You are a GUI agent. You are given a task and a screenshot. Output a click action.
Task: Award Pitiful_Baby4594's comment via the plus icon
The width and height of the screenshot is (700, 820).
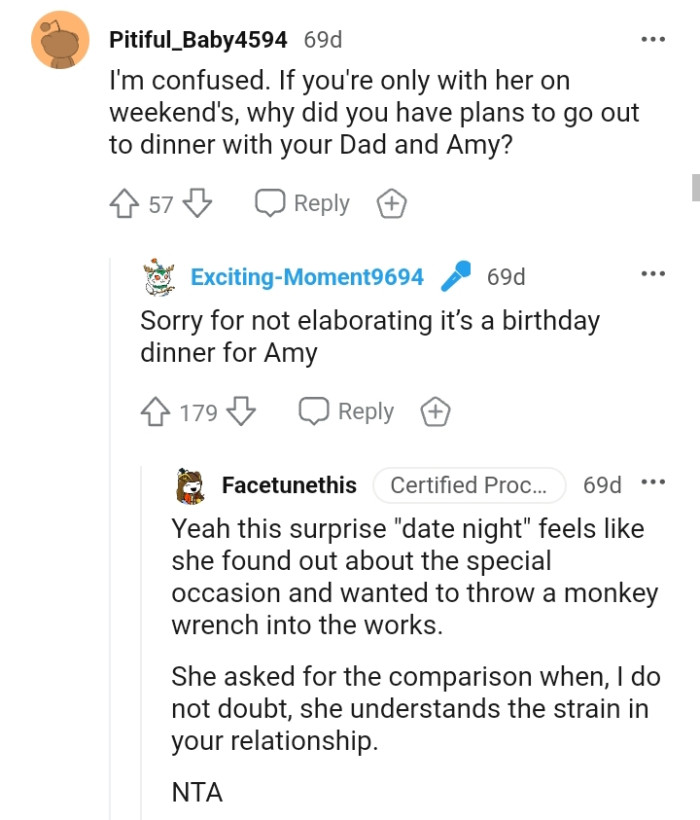392,203
